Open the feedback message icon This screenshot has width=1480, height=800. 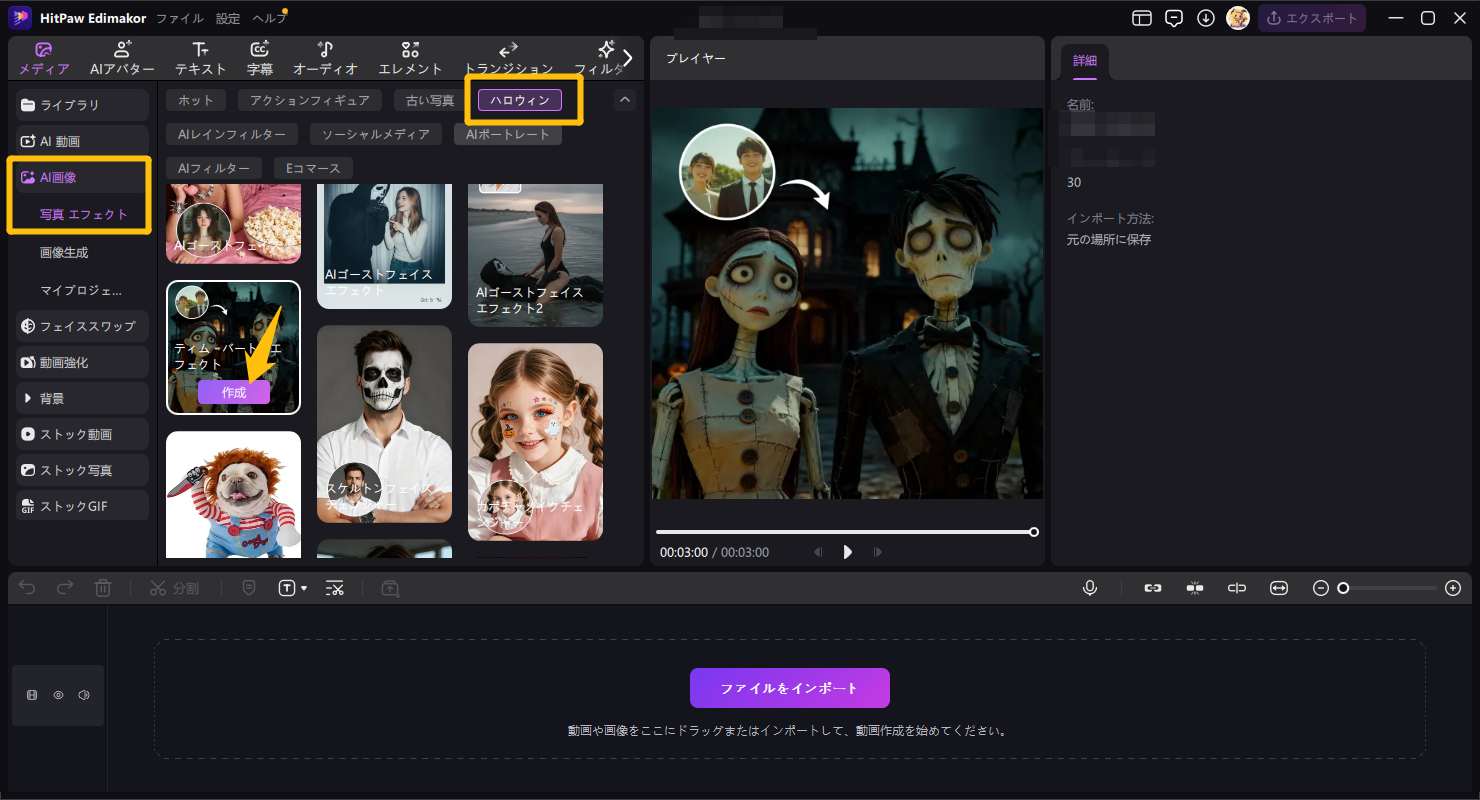[1174, 18]
